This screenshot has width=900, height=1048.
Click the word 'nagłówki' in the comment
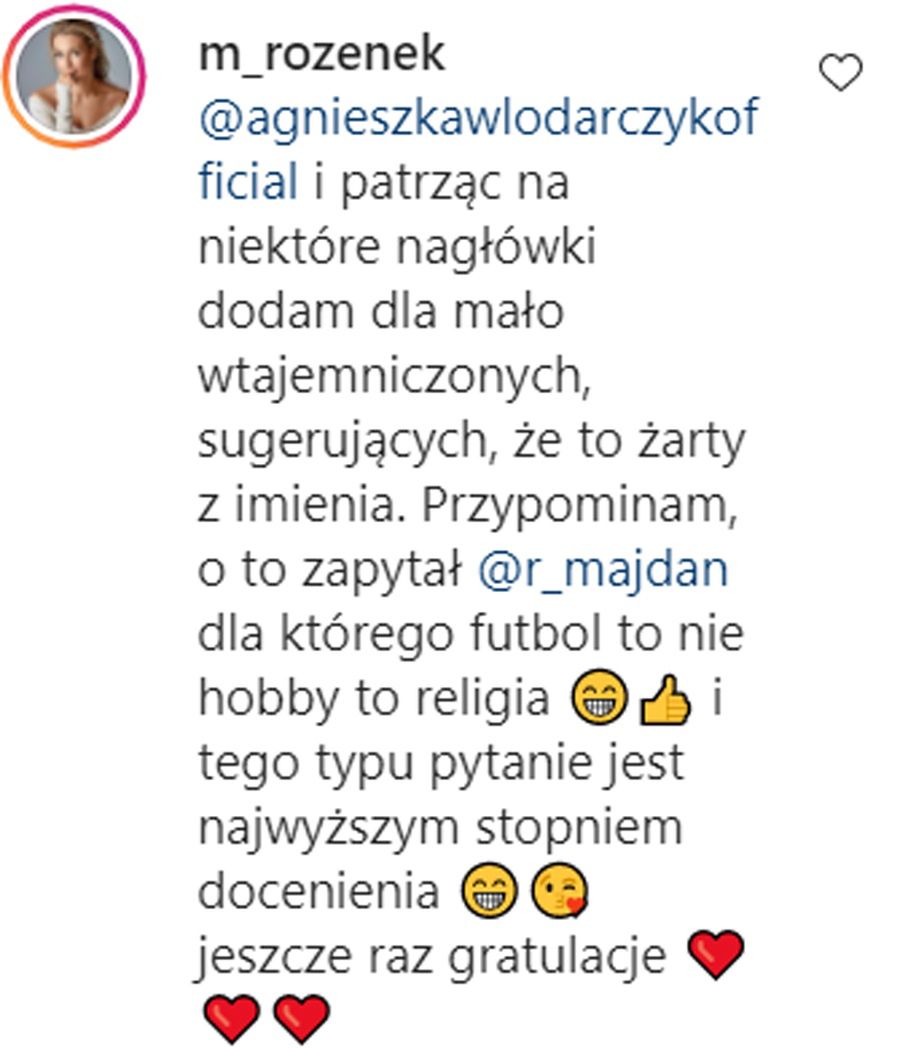(496, 249)
